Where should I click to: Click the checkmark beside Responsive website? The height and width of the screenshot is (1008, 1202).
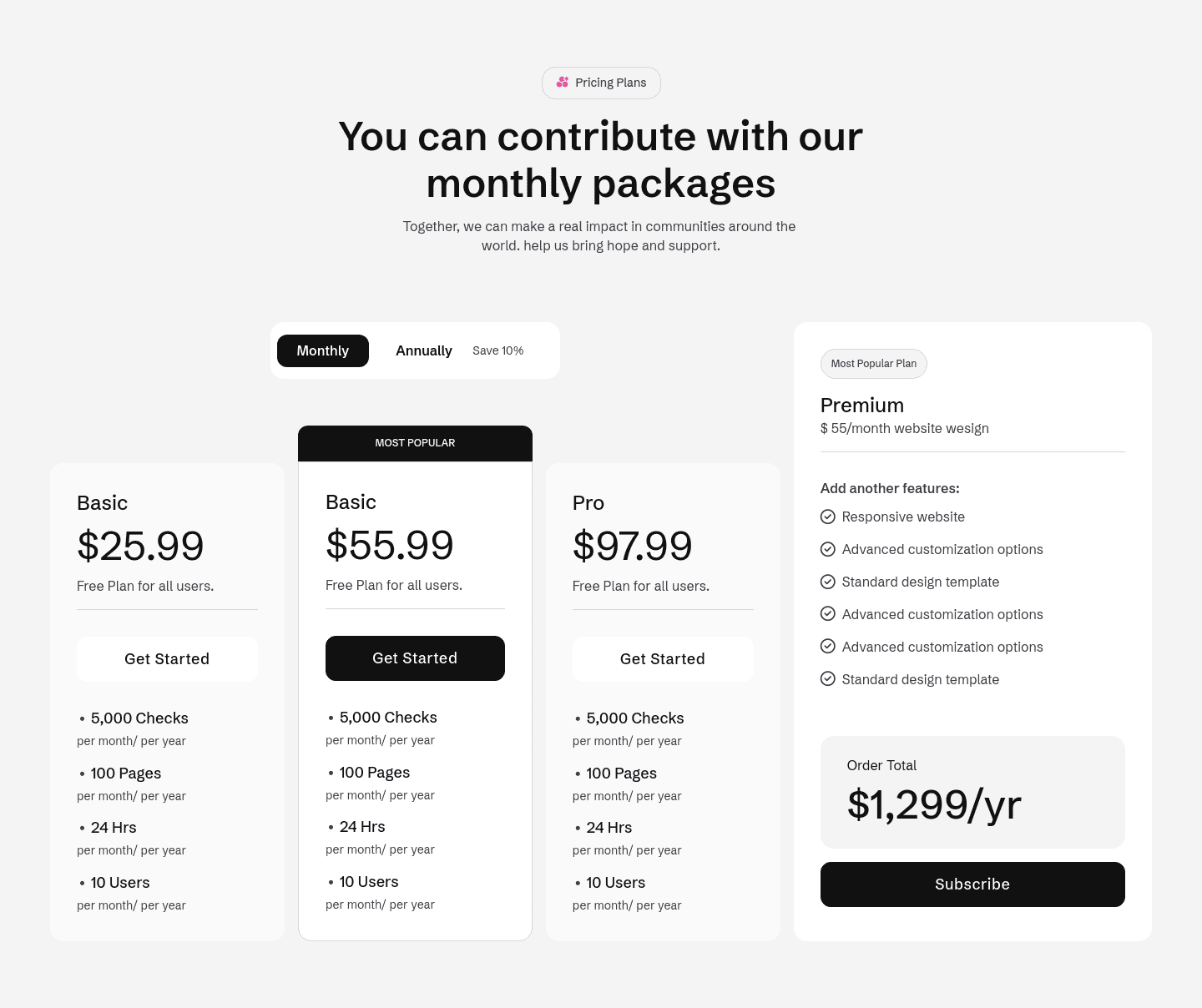[x=828, y=517]
